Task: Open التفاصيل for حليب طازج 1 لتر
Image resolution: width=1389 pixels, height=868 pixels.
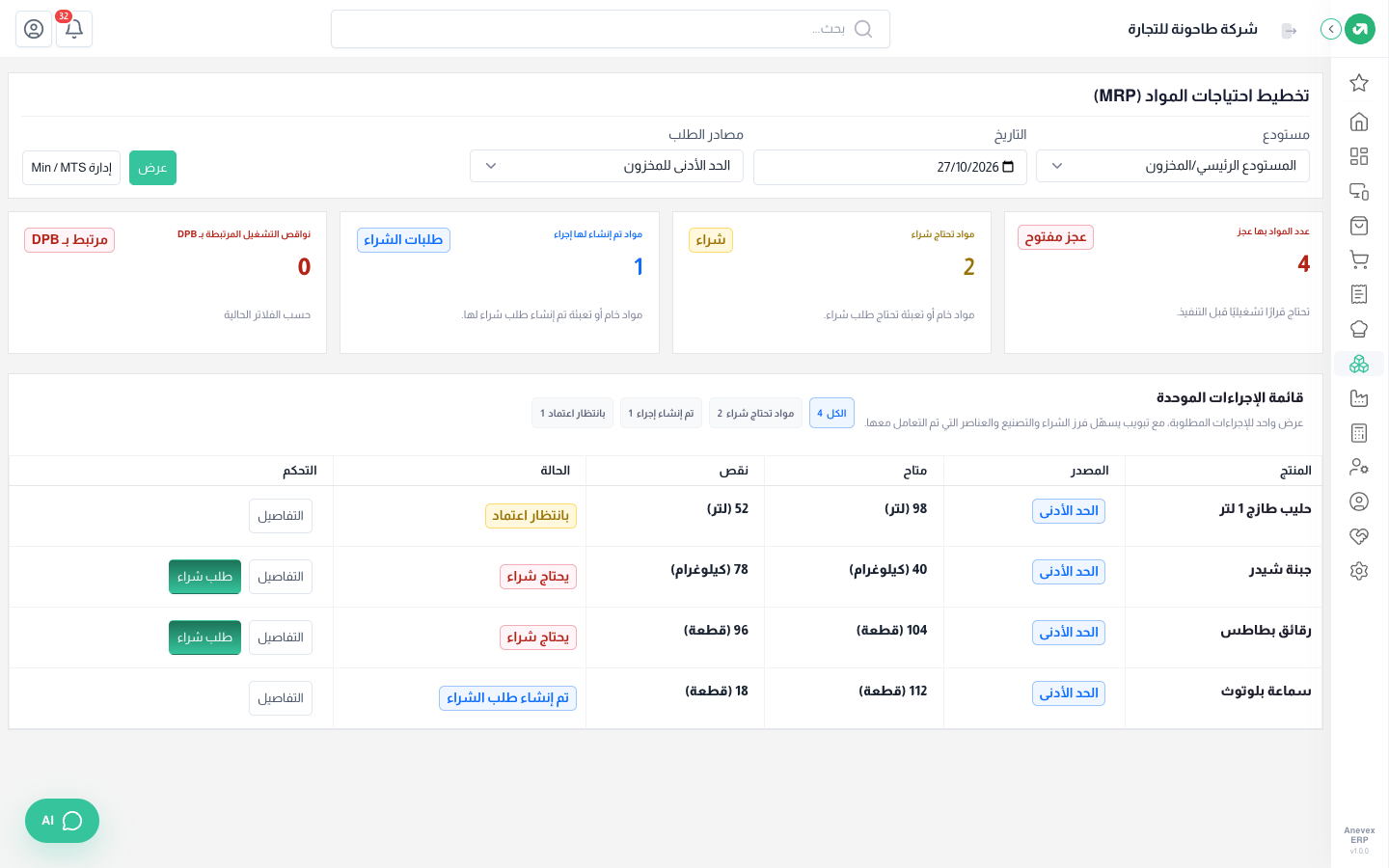Action: 281,516
